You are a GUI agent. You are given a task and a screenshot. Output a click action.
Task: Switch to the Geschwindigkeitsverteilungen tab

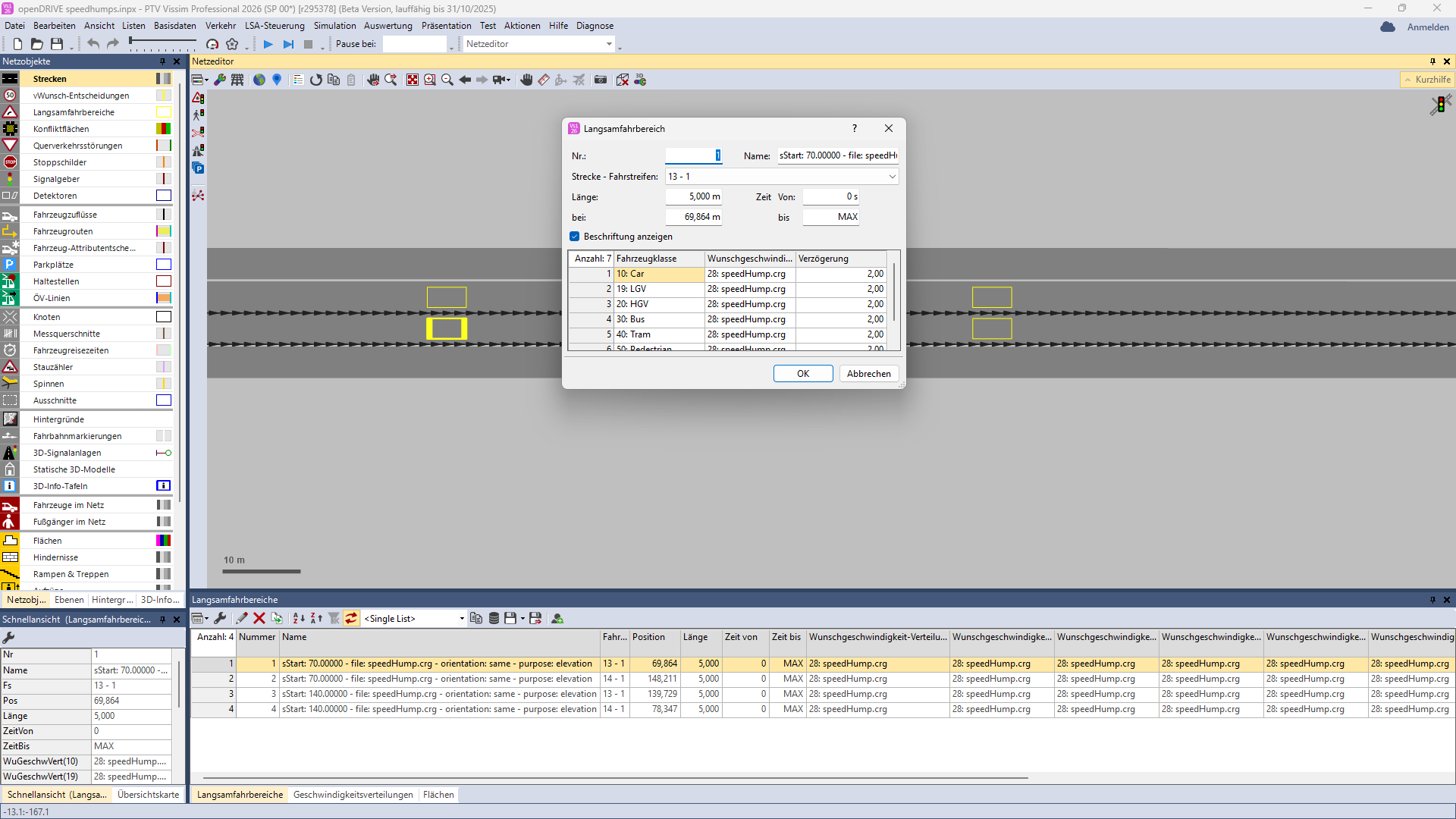[x=353, y=795]
